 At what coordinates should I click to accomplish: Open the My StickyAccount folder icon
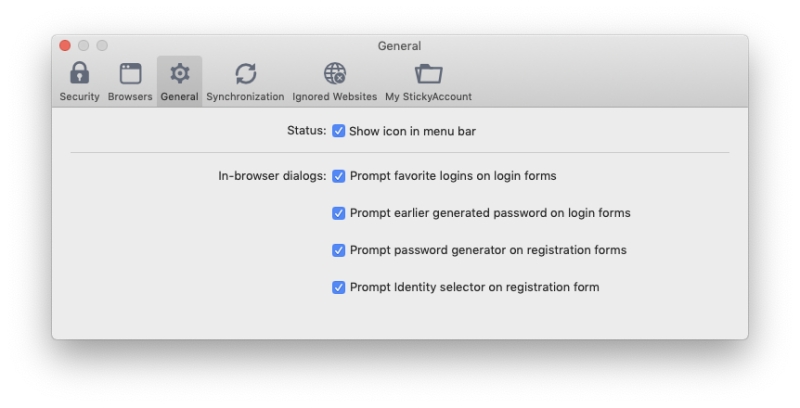429,73
